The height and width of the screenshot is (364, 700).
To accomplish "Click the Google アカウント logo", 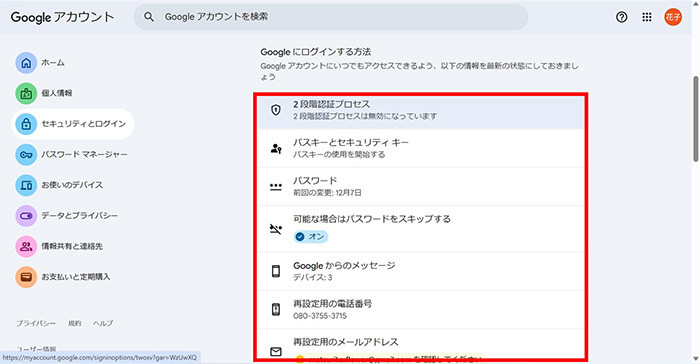I will [62, 17].
